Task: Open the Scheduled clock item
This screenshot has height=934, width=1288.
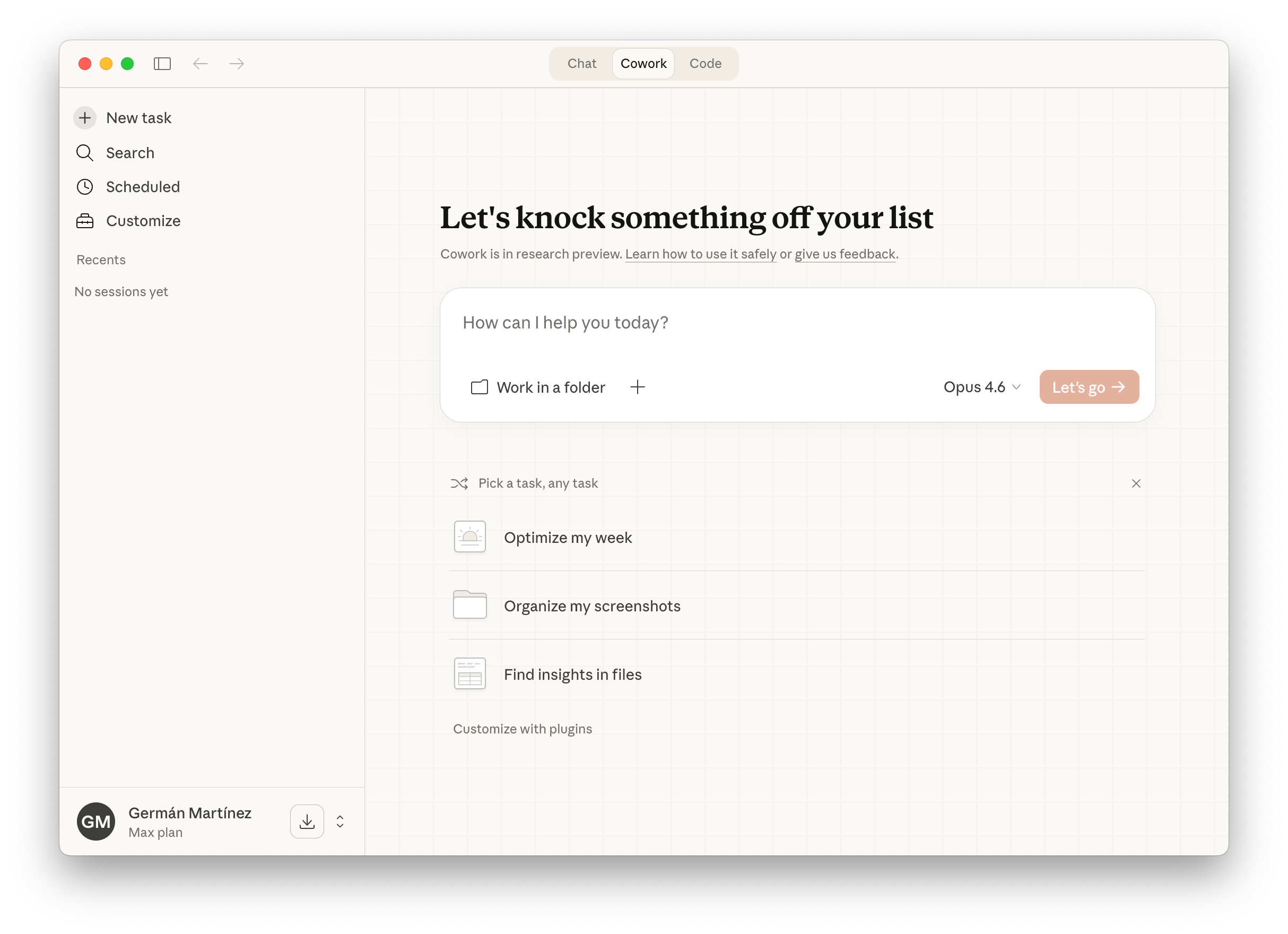Action: pyautogui.click(x=142, y=187)
